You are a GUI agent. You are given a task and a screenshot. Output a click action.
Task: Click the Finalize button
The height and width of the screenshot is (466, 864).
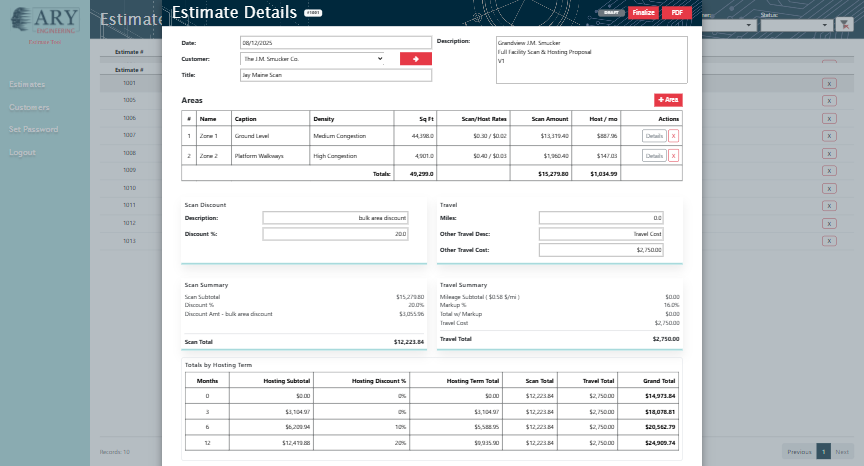point(642,12)
